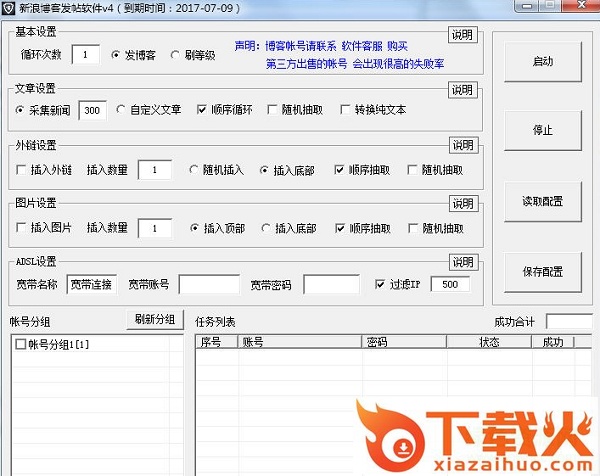This screenshot has width=600, height=476.
Task: Open 说明 help for 基本设置
Action: pos(463,35)
